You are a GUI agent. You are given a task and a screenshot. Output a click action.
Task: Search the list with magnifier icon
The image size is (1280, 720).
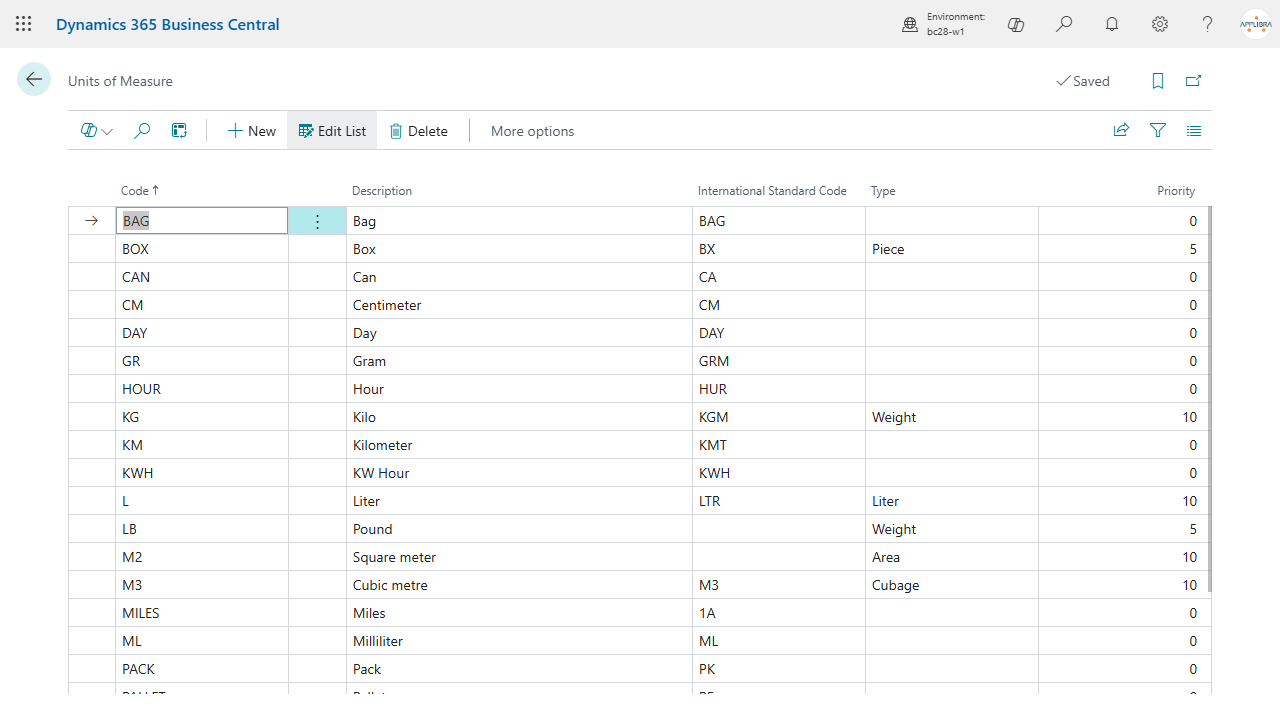[142, 131]
